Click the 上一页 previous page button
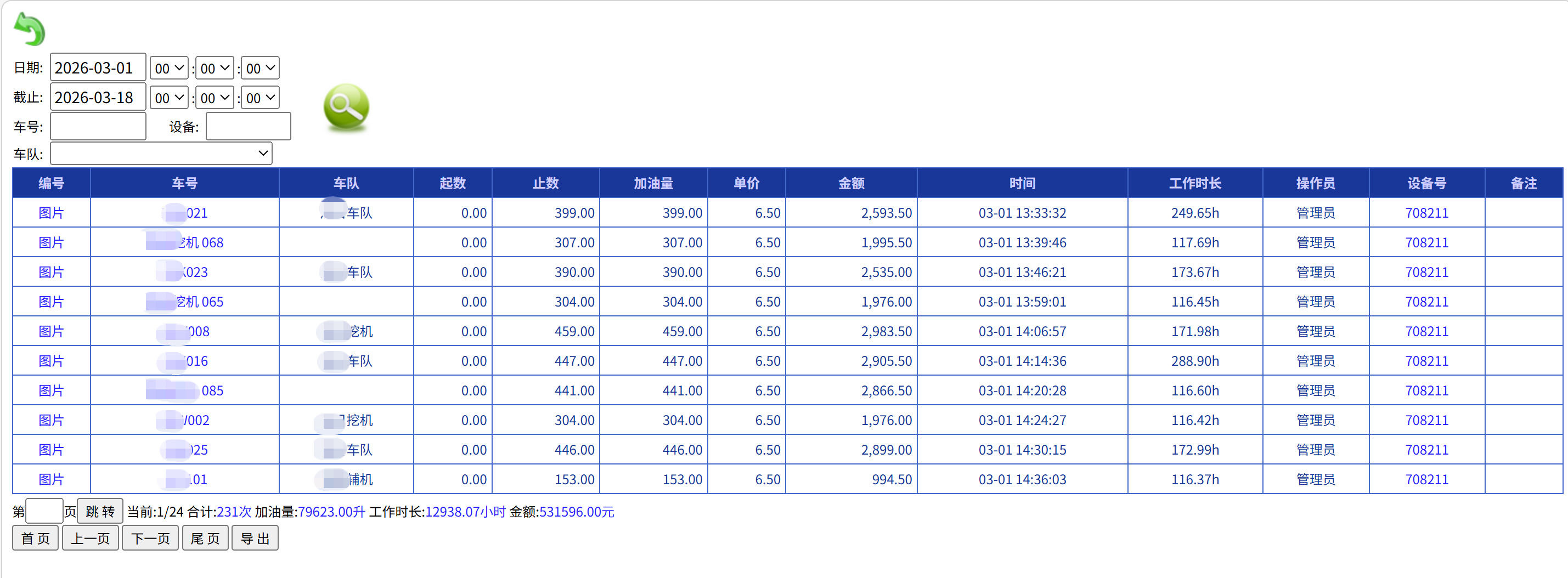The image size is (1568, 578). click(x=90, y=539)
